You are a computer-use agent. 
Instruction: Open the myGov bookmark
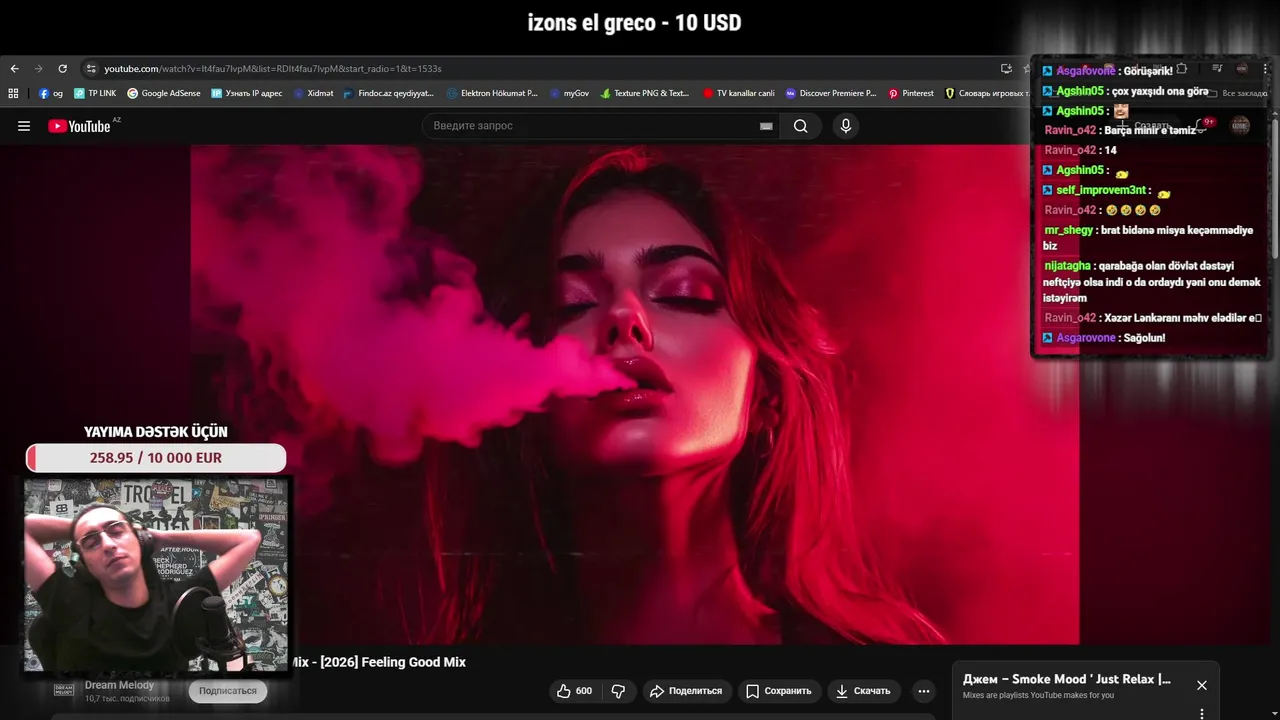pos(569,93)
